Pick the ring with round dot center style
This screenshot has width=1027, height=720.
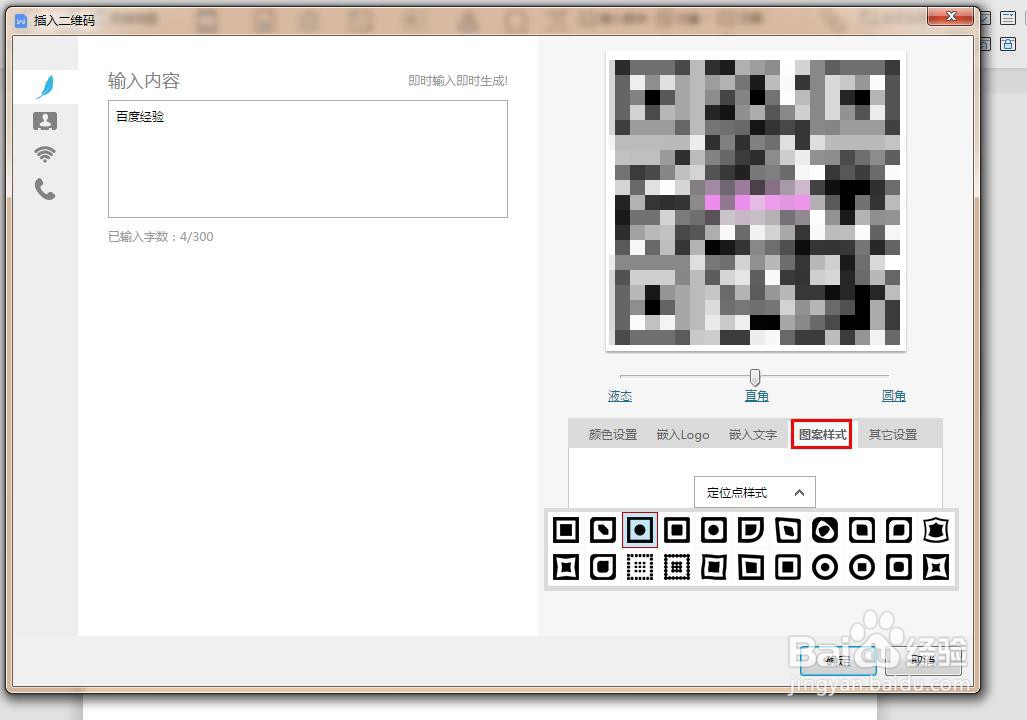825,567
